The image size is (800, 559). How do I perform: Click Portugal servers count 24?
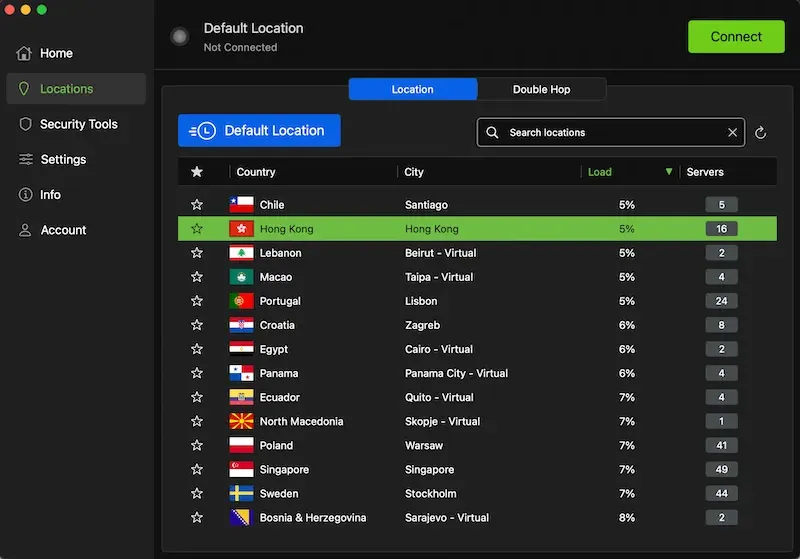click(721, 301)
